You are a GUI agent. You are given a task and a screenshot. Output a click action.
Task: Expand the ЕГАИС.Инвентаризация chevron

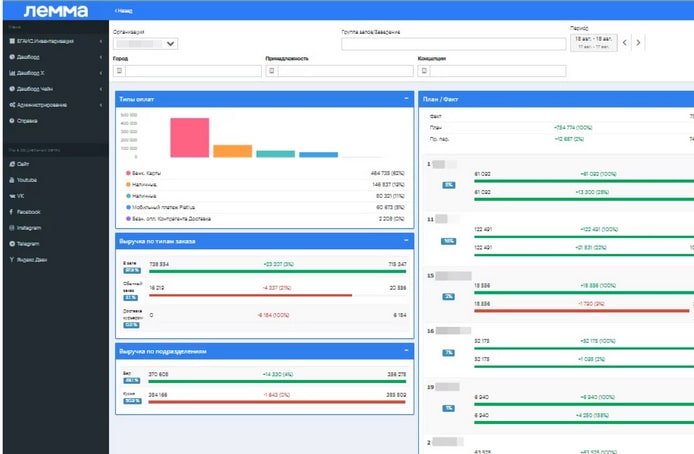coord(101,42)
